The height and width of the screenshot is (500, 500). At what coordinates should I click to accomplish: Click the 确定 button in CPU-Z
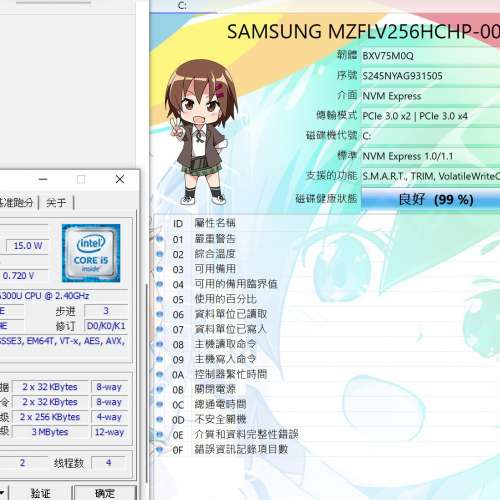click(x=105, y=493)
